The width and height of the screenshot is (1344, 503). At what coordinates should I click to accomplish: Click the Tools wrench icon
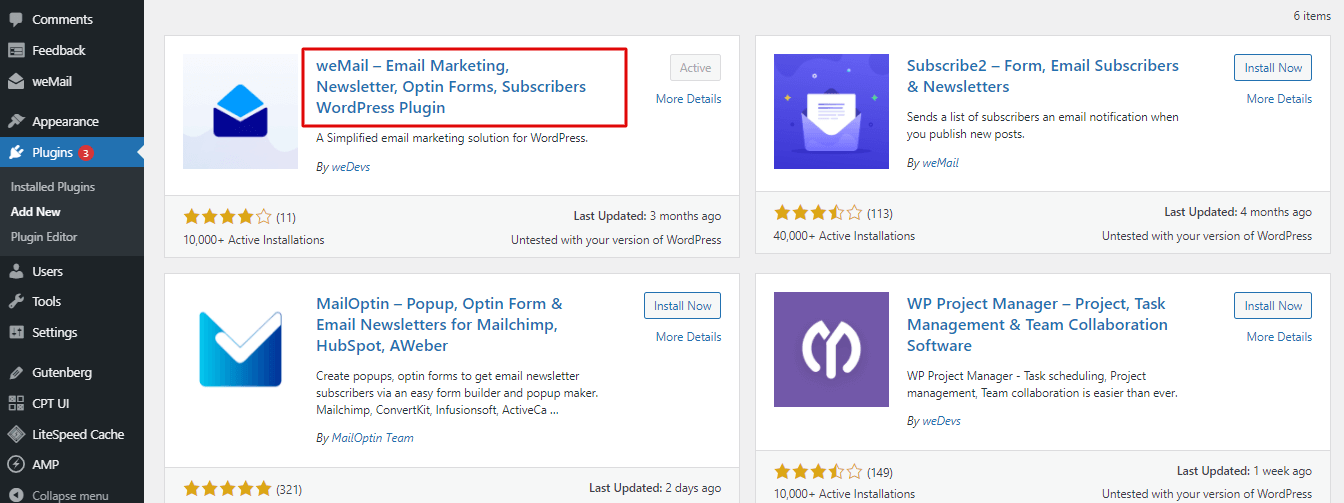pos(16,301)
